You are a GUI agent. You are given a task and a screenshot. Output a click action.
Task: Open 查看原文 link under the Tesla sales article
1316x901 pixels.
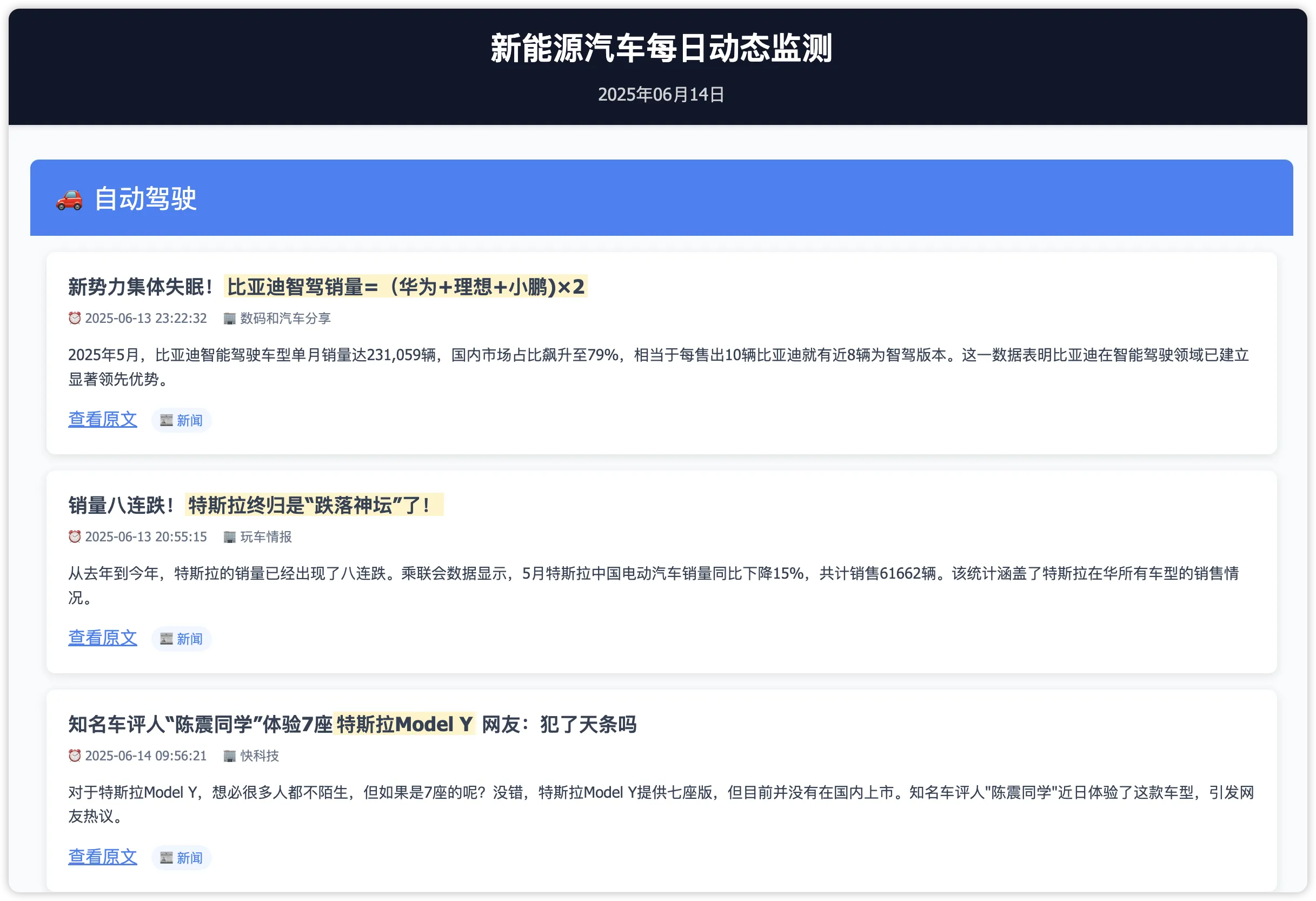pos(103,638)
